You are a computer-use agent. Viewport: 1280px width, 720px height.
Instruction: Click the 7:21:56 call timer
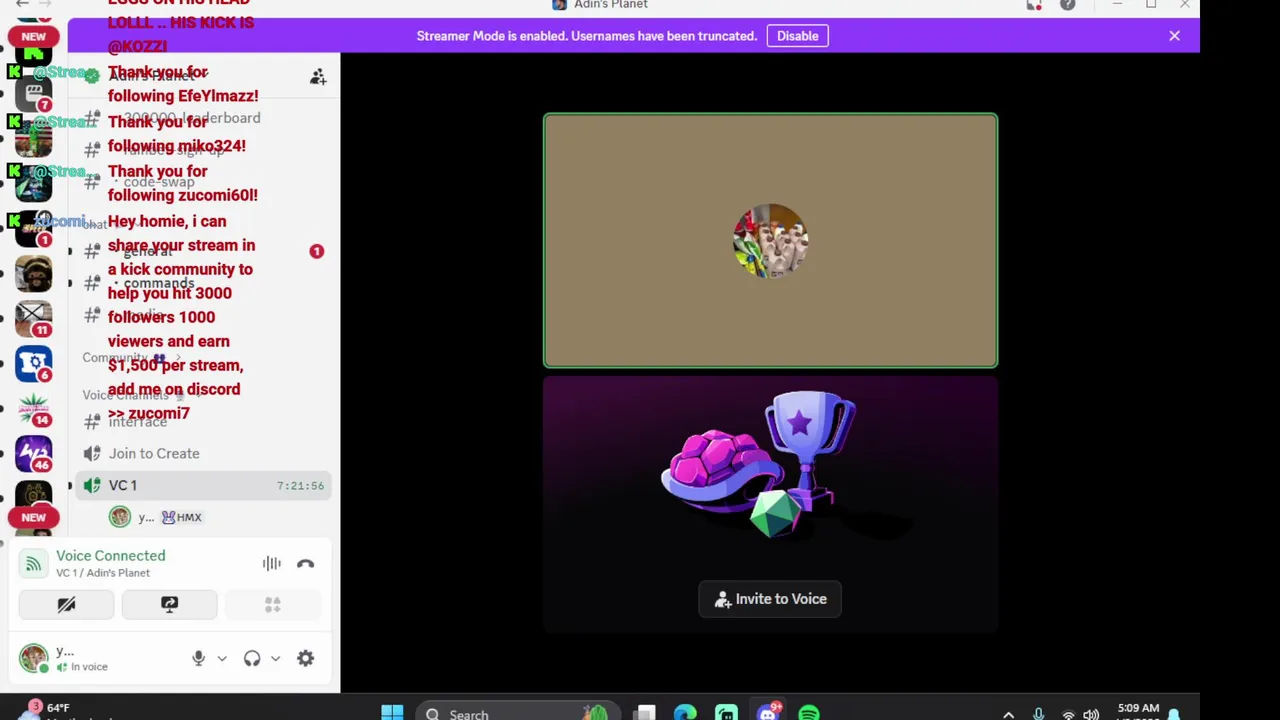(x=300, y=486)
